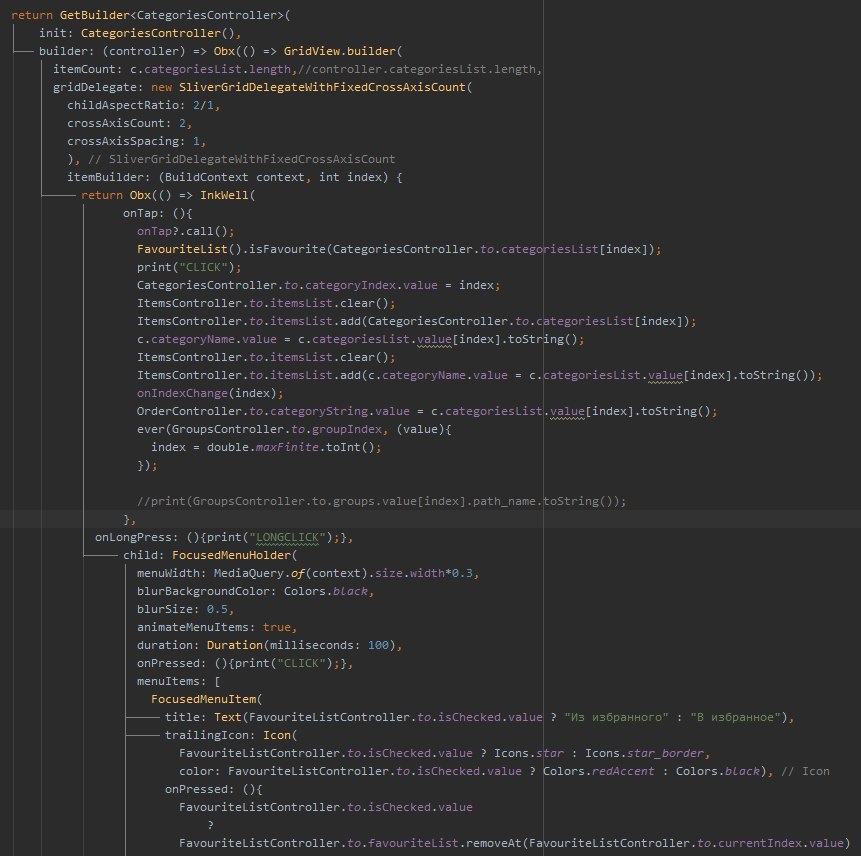Click the 'animateMenuItems:' property
The height and width of the screenshot is (856, 861).
click(x=196, y=628)
